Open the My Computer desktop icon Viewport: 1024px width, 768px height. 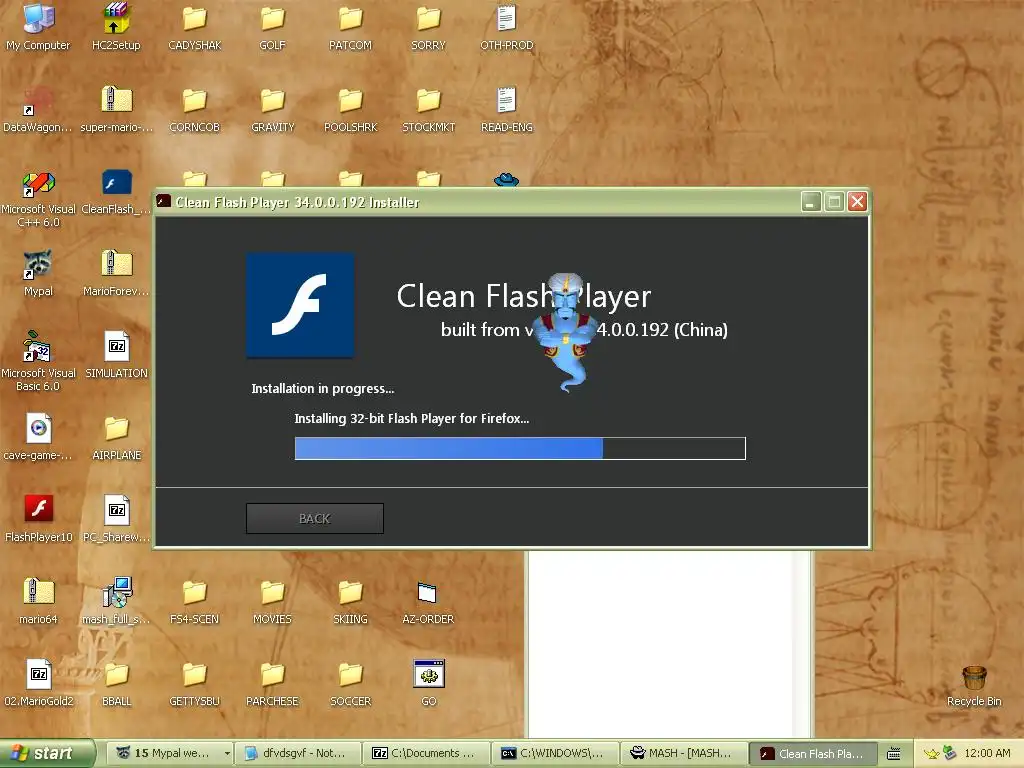point(38,27)
